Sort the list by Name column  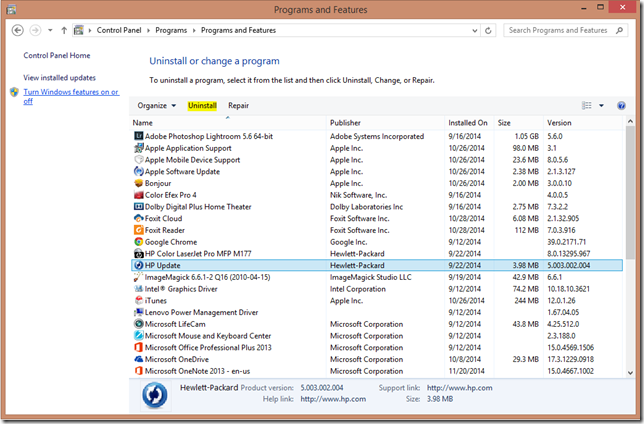pos(142,123)
